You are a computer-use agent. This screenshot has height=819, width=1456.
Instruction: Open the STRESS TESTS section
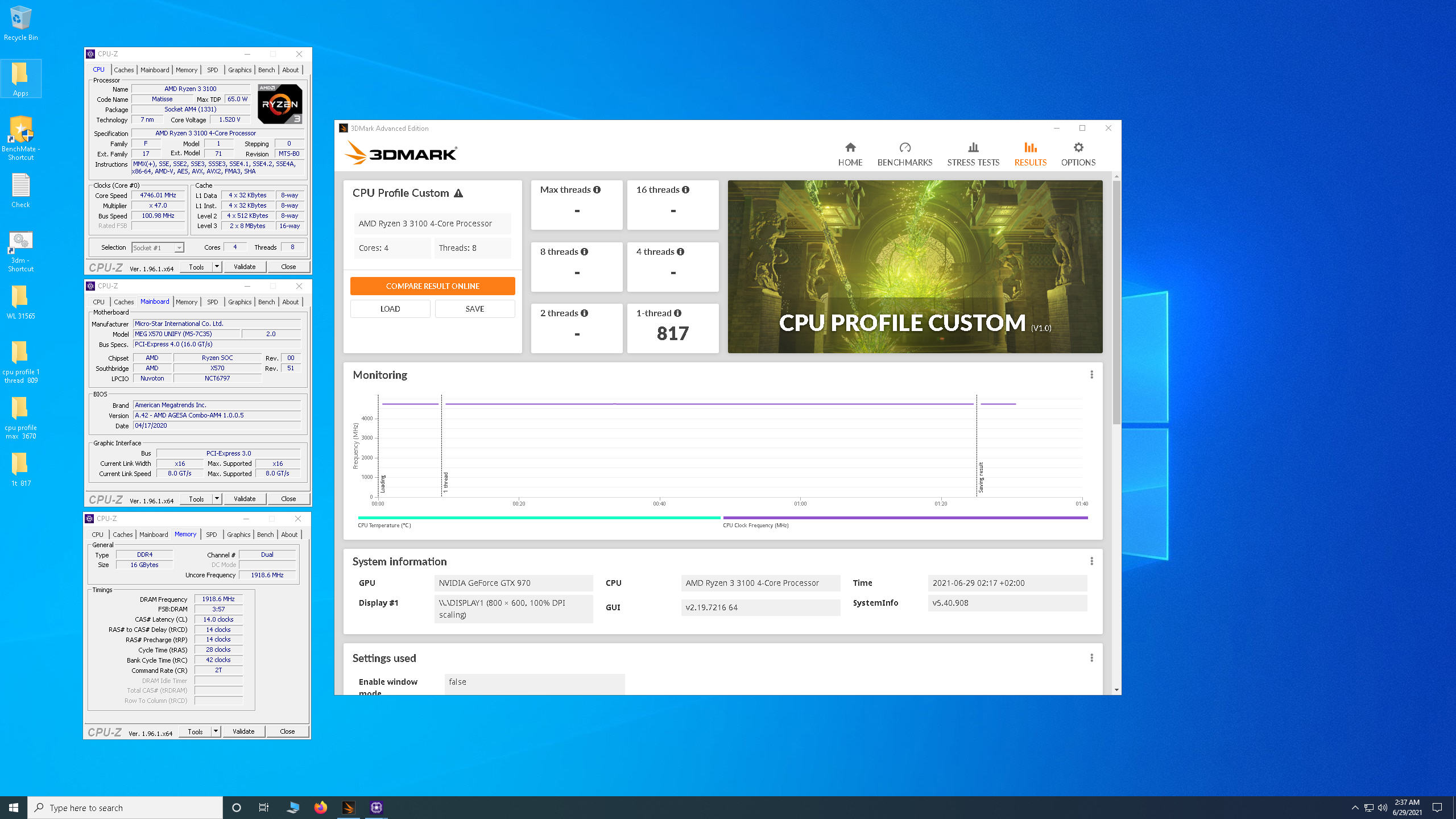coord(973,154)
